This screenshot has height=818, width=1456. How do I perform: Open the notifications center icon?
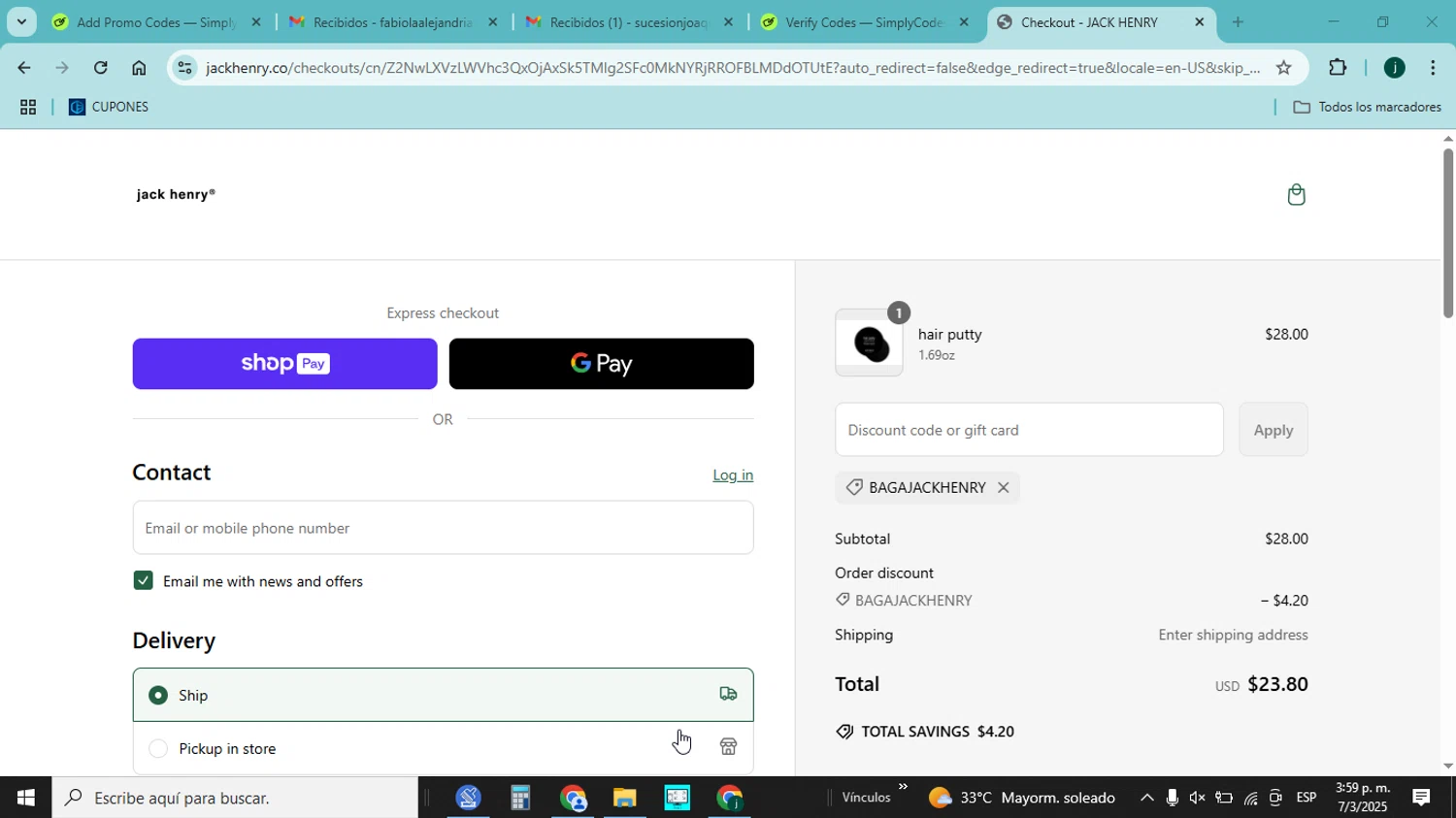(1421, 799)
